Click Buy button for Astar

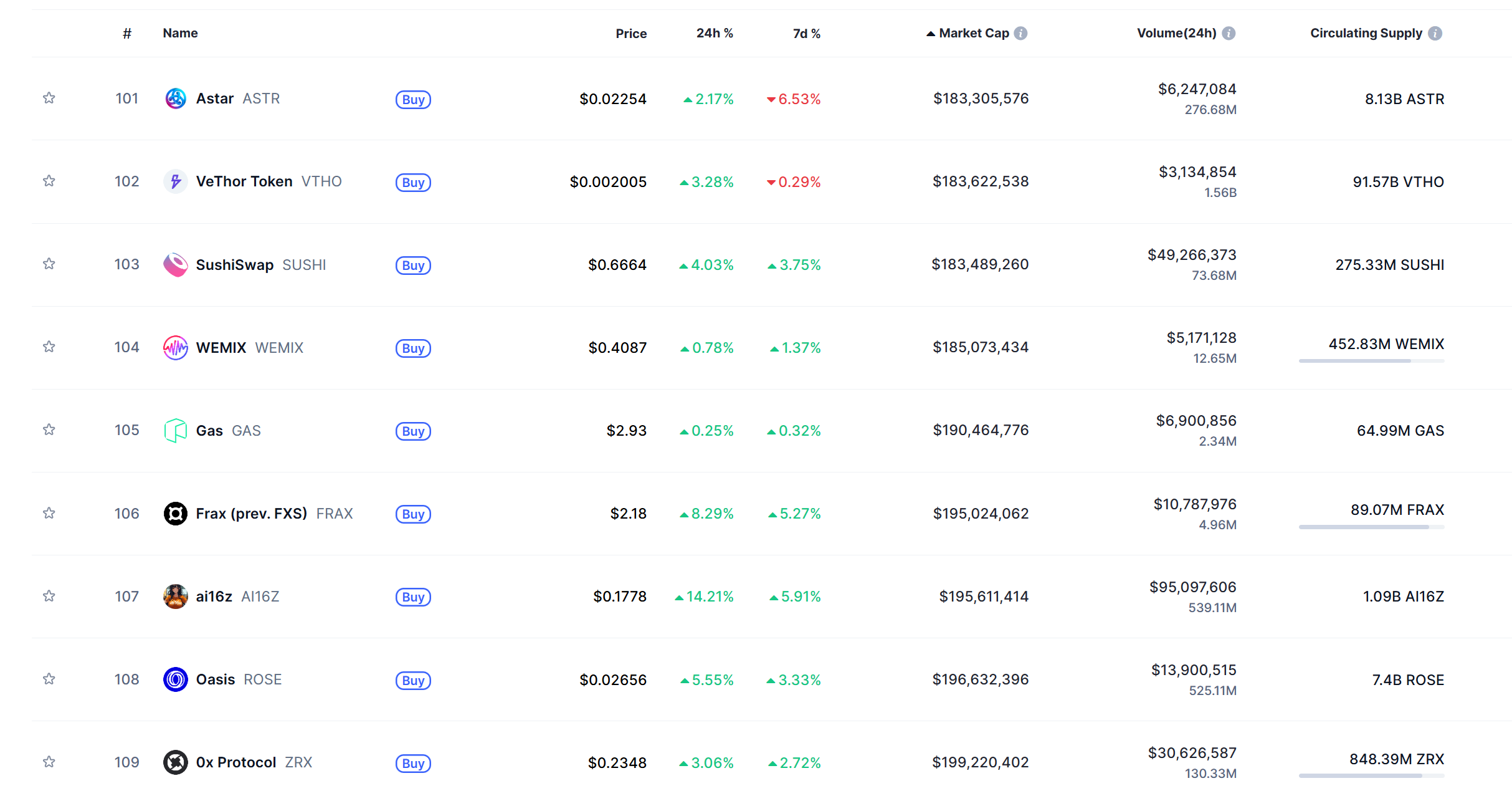coord(413,100)
